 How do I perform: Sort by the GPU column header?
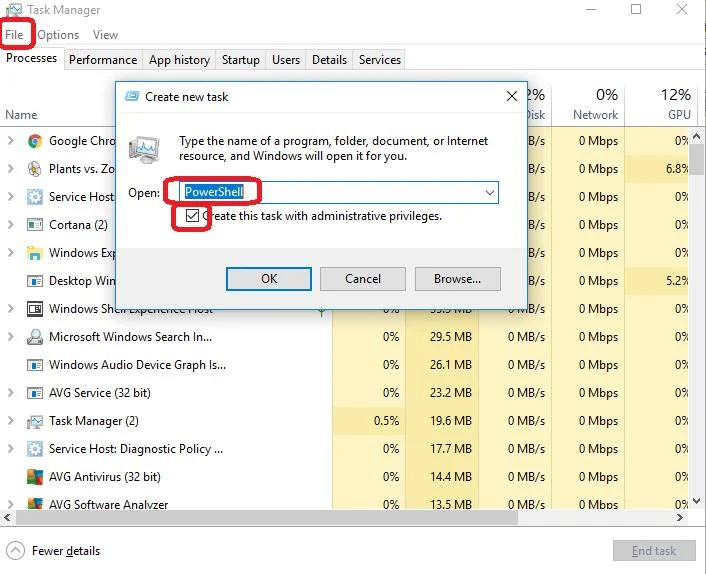pos(679,115)
